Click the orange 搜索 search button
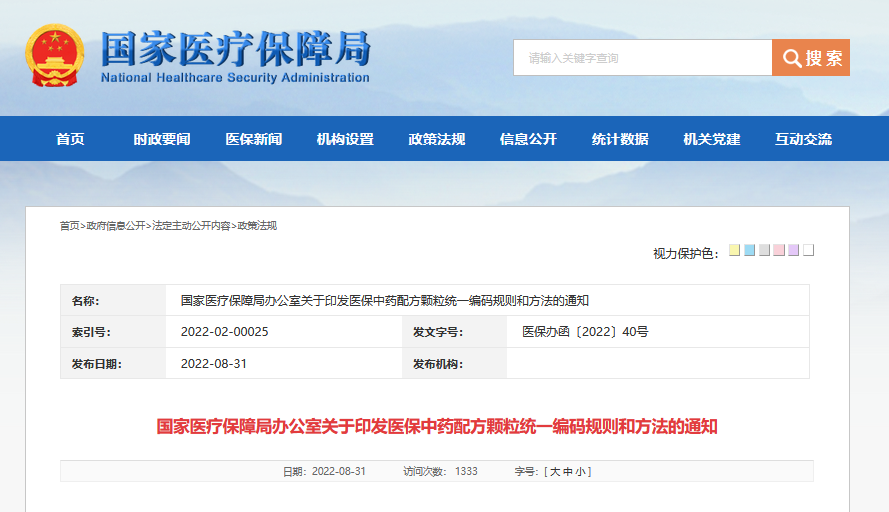 (x=811, y=57)
